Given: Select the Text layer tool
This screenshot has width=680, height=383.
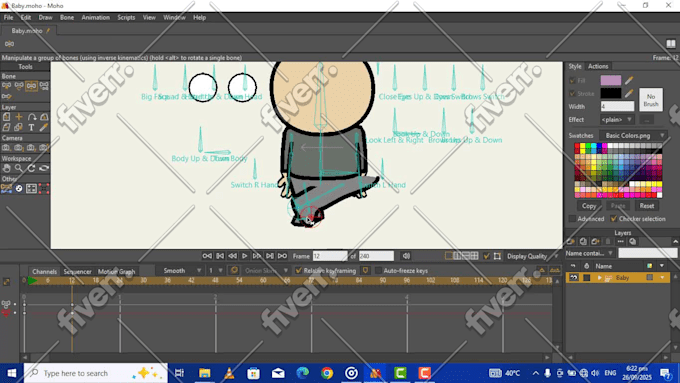Looking at the screenshot, I should [31, 128].
